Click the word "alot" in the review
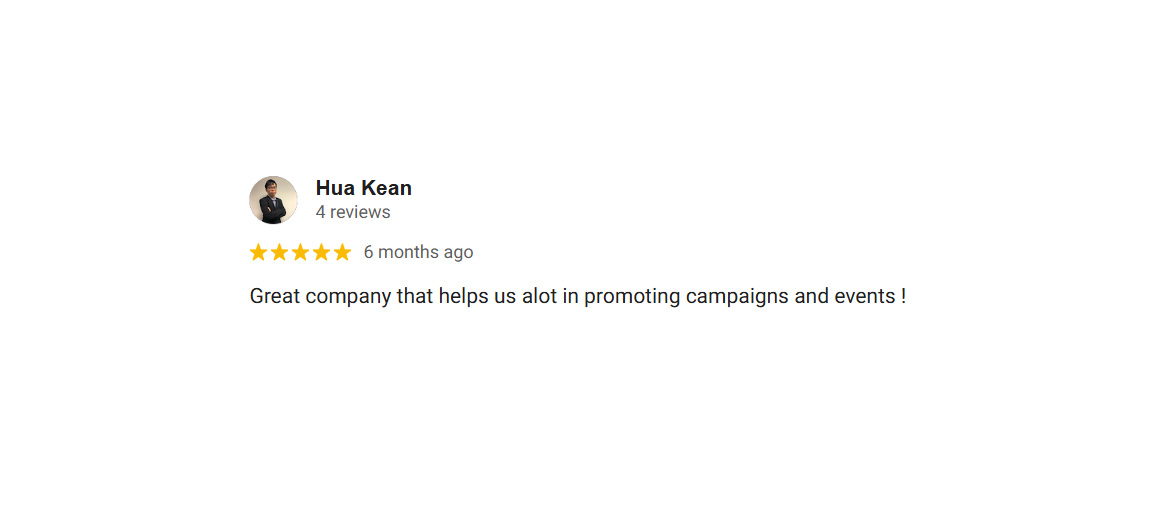The height and width of the screenshot is (520, 1161). (x=539, y=297)
